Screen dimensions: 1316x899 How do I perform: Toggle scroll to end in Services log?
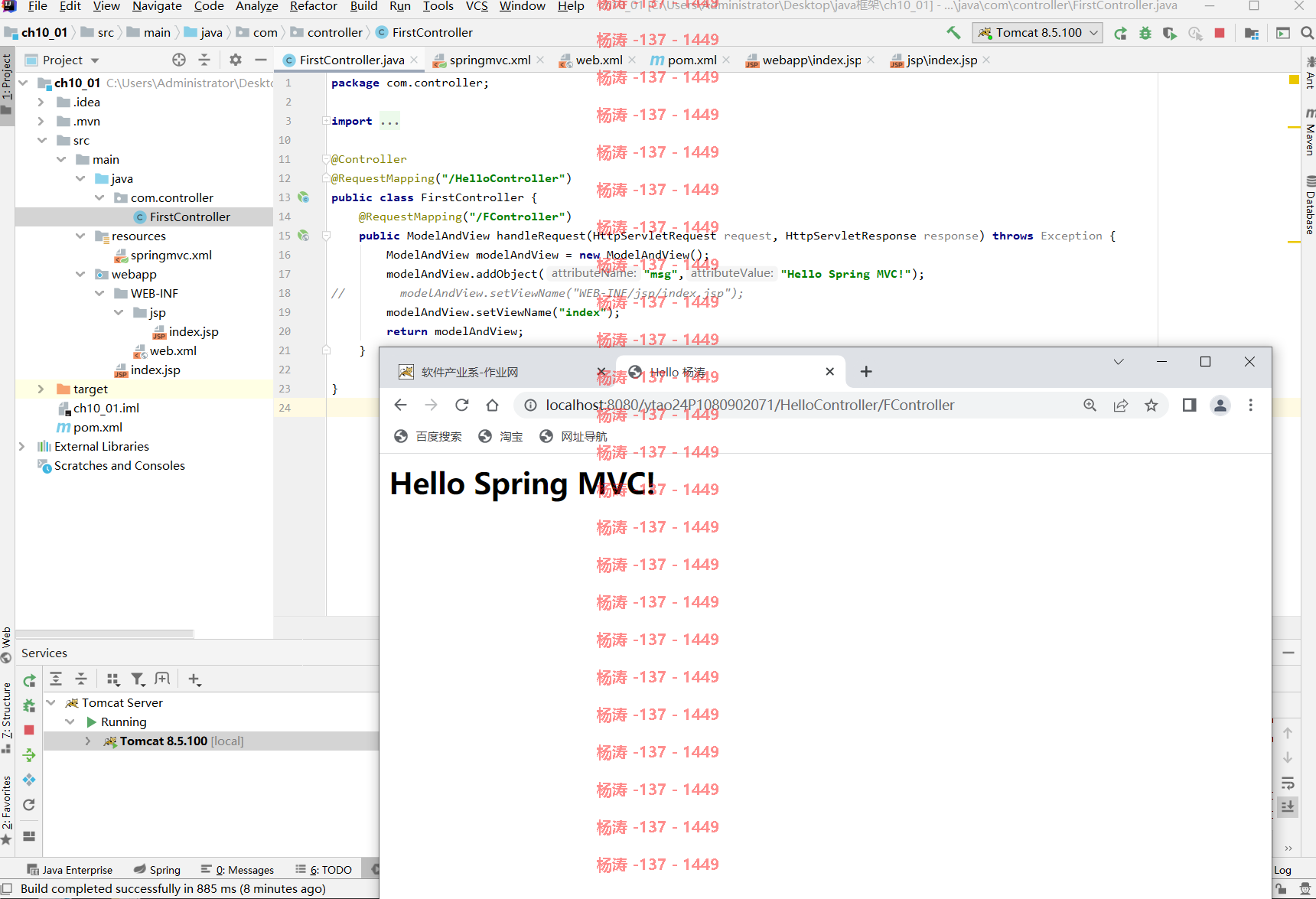pyautogui.click(x=1288, y=806)
